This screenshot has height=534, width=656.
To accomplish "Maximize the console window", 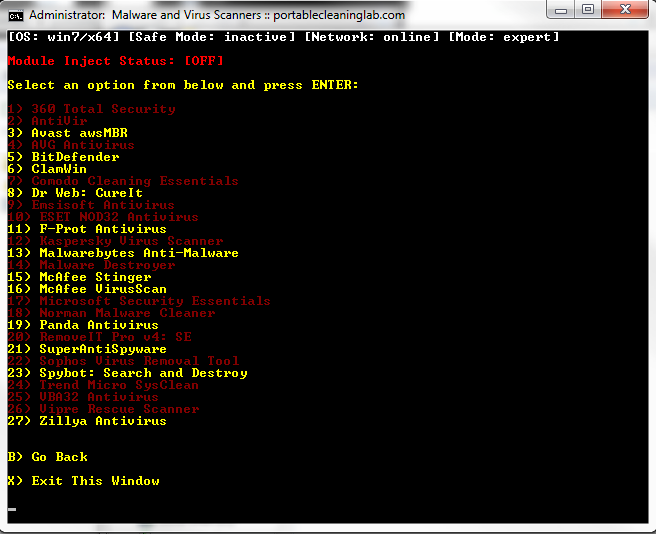I will (x=588, y=9).
